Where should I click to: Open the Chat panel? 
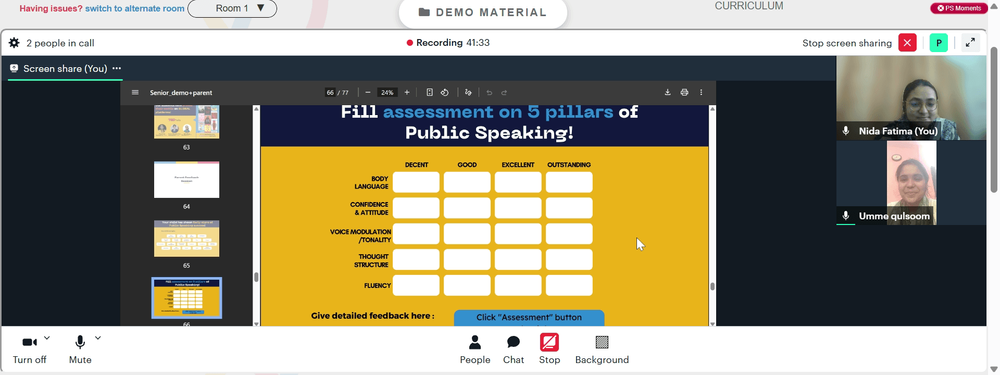pos(513,349)
